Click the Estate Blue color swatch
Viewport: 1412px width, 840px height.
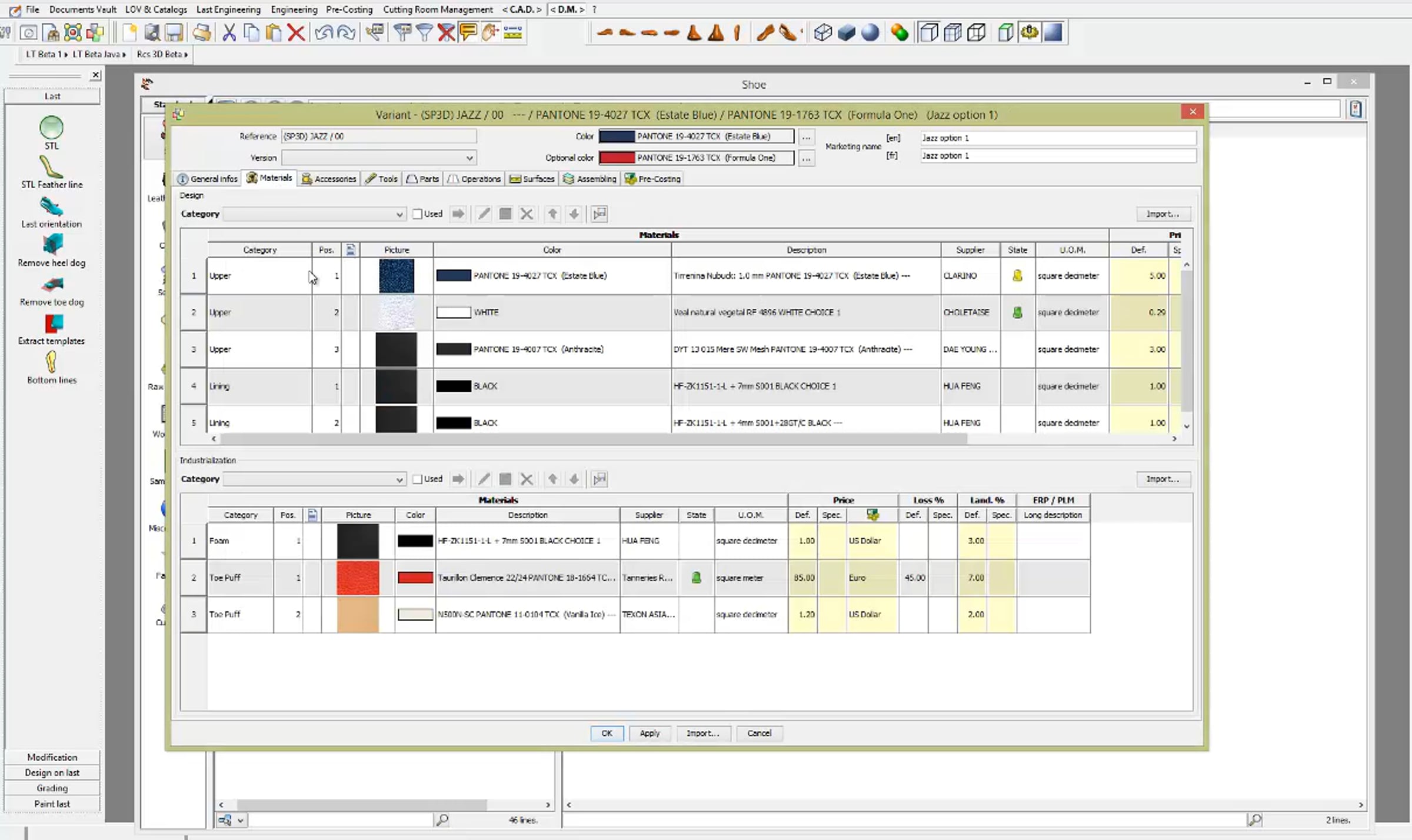(617, 136)
